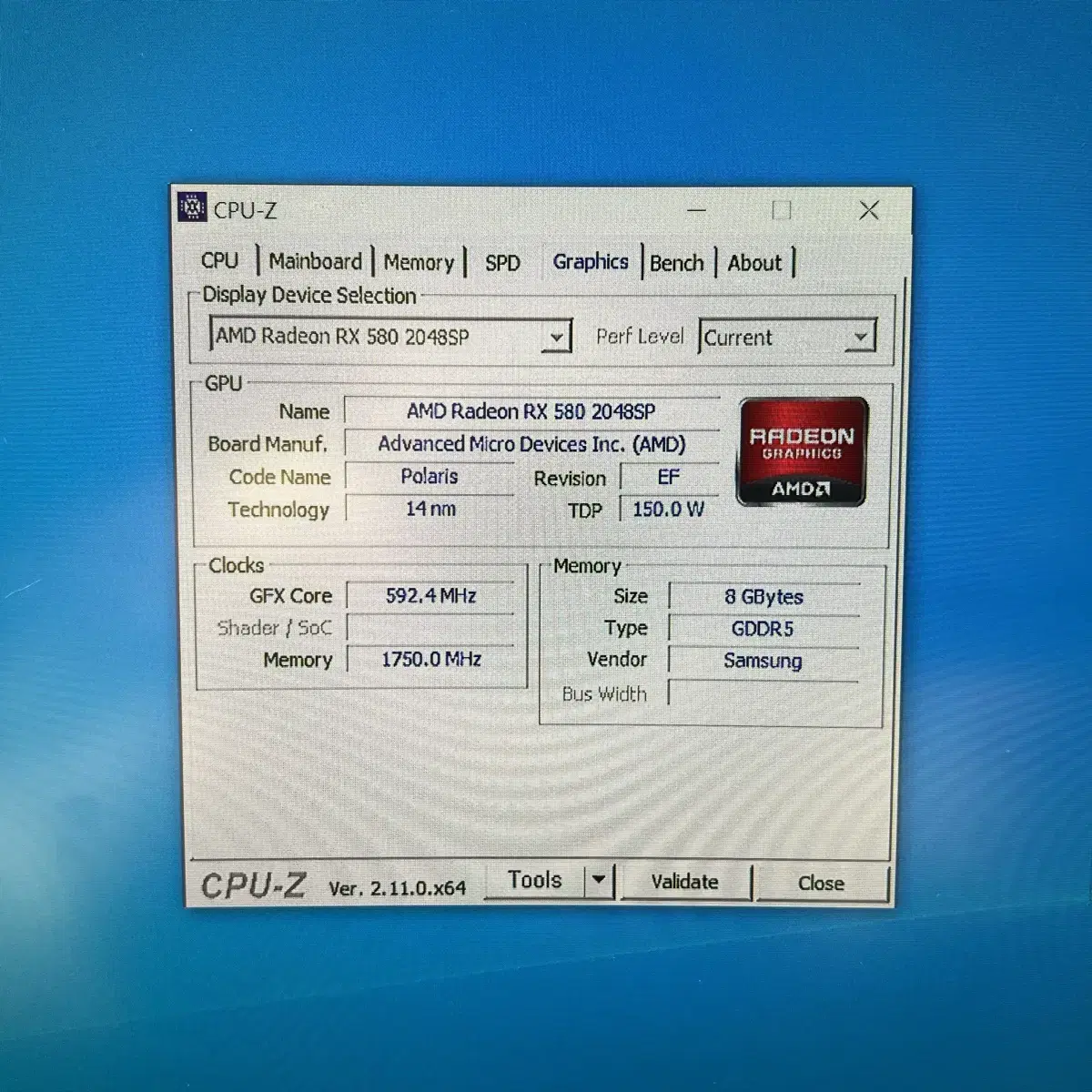Click the empty Bus Width field
This screenshot has height=1092, width=1092.
764,693
